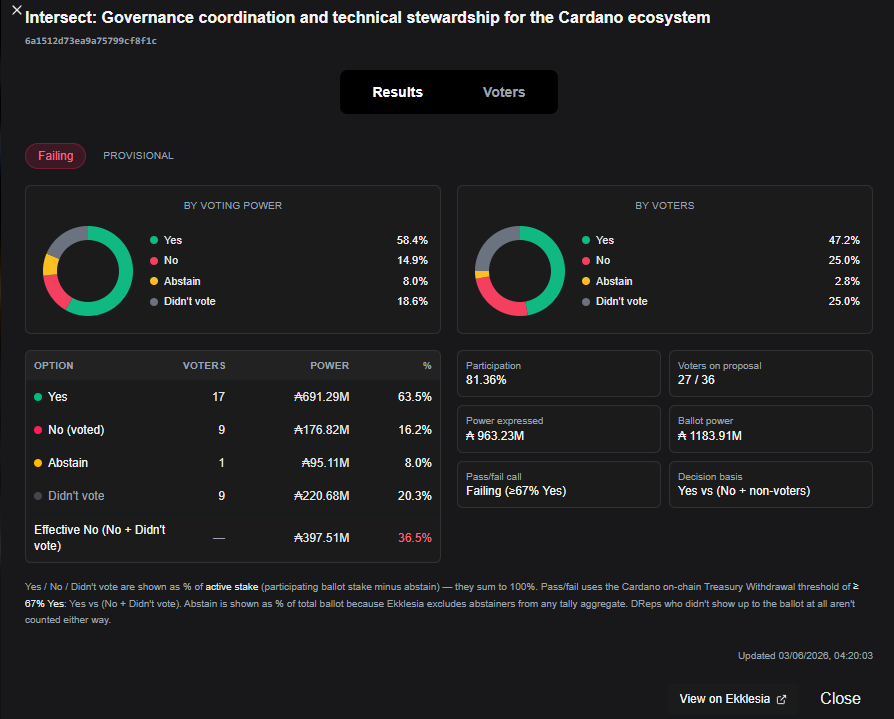Click the By Voting Power donut chart
The height and width of the screenshot is (719, 894).
88,271
